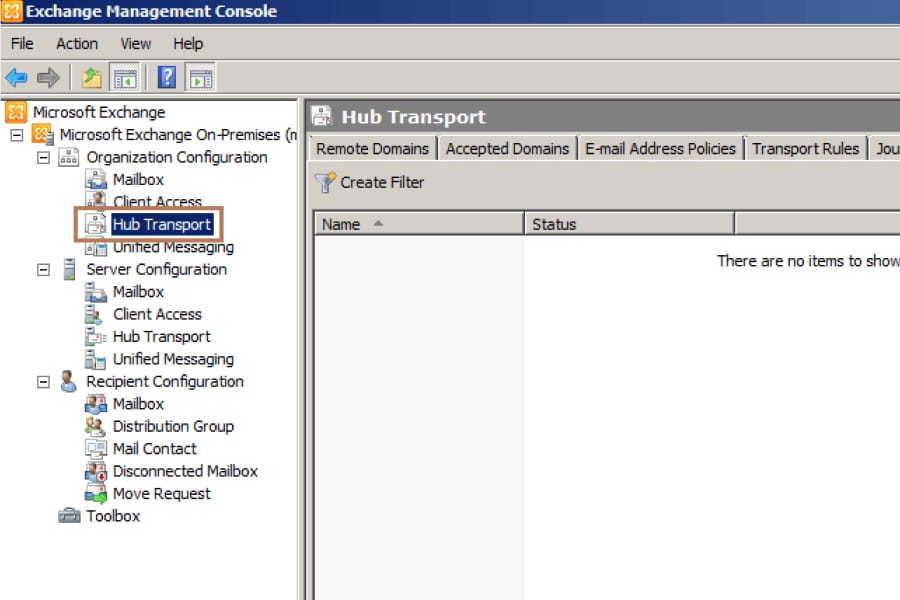Screen dimensions: 900x600
Task: Select Distribution Group under Recipient Configuration
Action: [173, 426]
